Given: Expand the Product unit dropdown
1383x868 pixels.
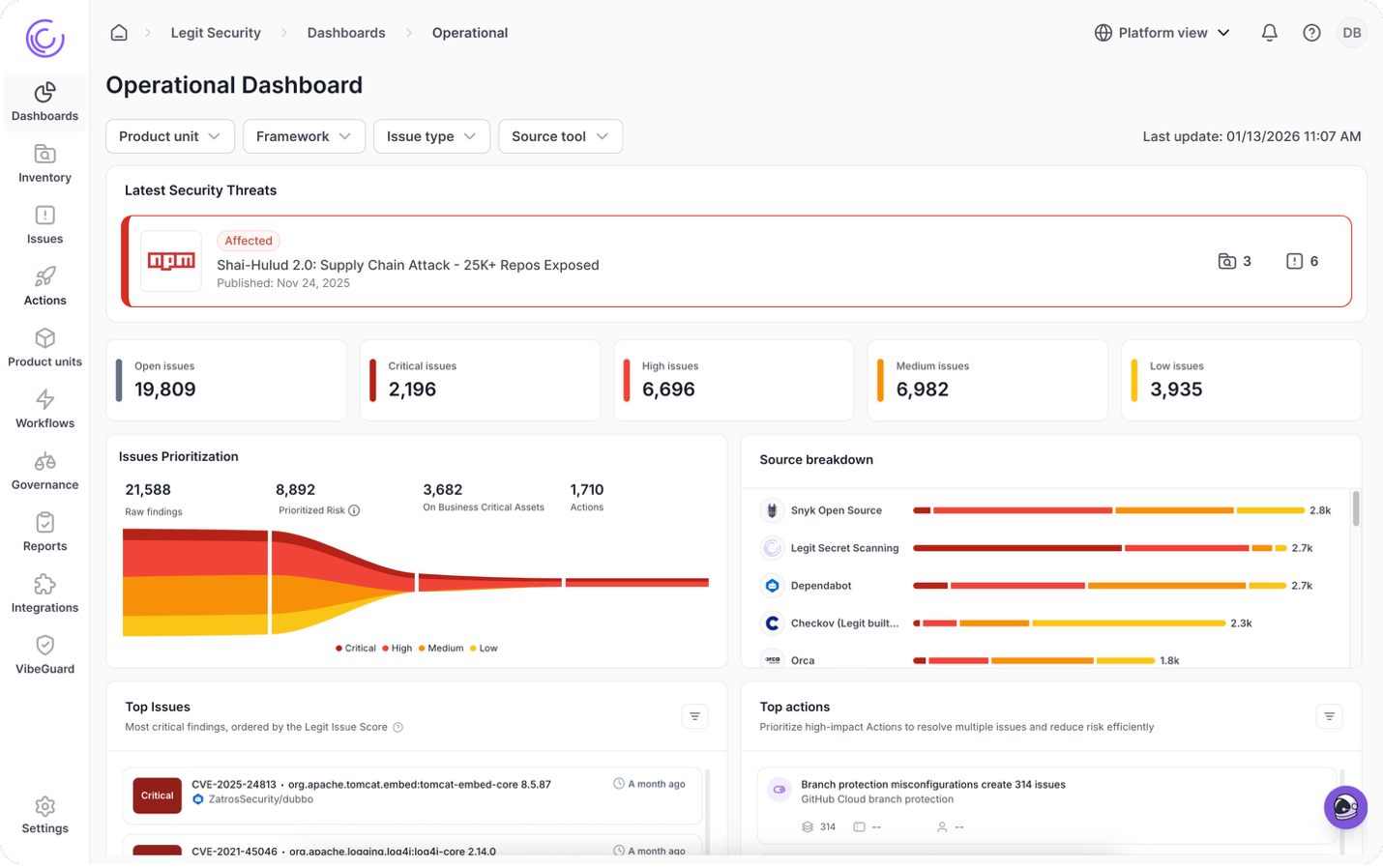Looking at the screenshot, I should pos(169,136).
